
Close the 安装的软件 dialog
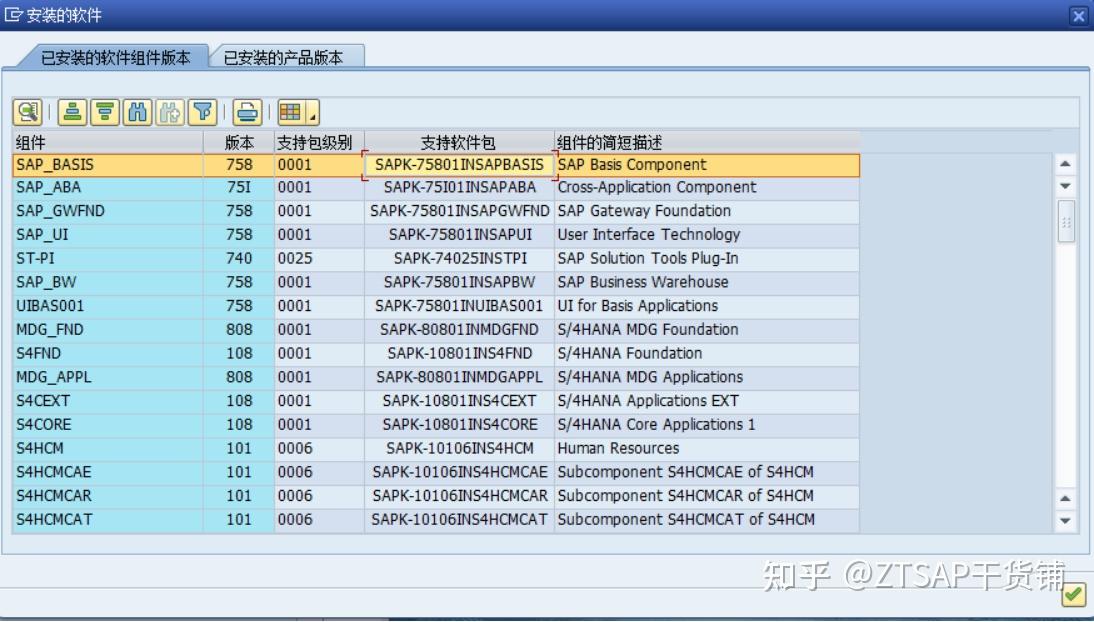coord(1077,15)
